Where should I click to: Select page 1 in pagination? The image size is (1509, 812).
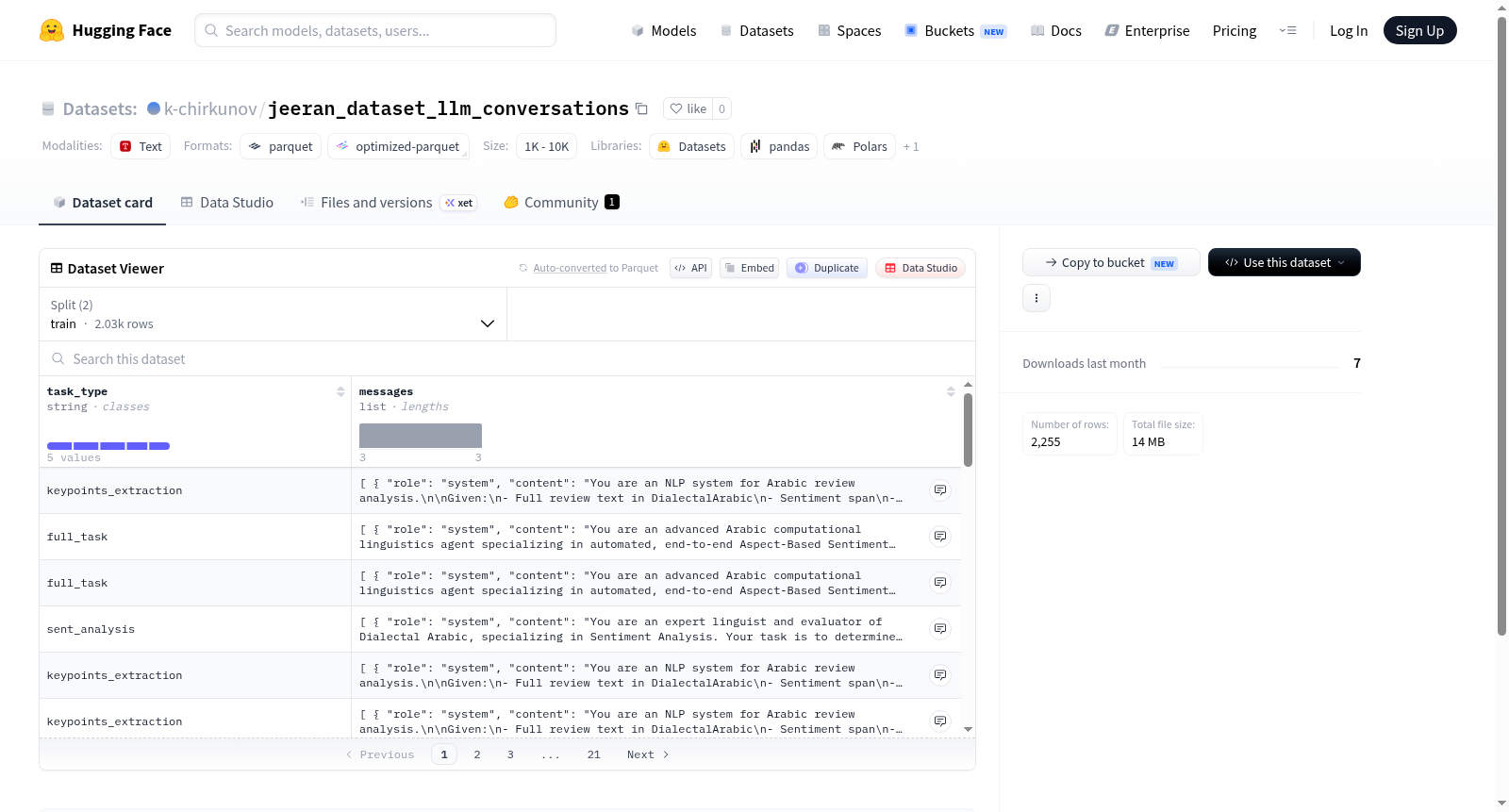(444, 754)
